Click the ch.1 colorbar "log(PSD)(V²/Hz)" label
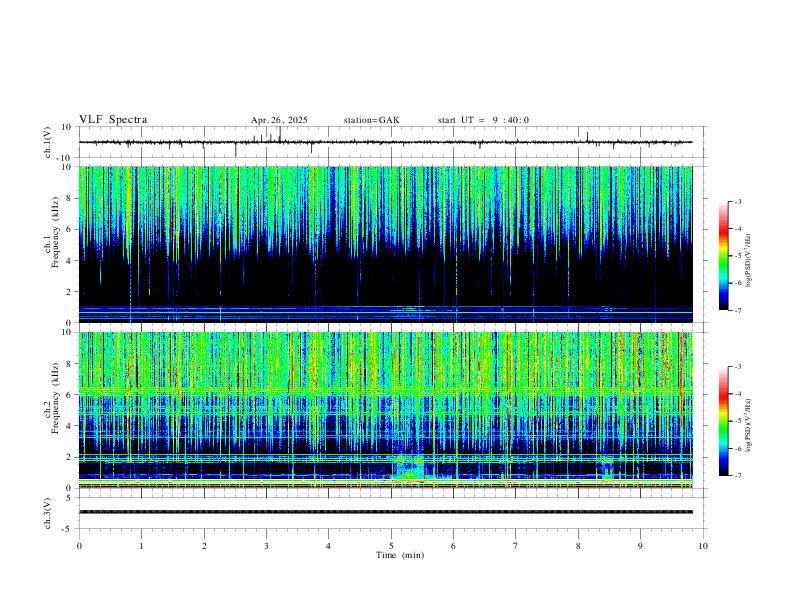This screenshot has height=612, width=792. (749, 260)
